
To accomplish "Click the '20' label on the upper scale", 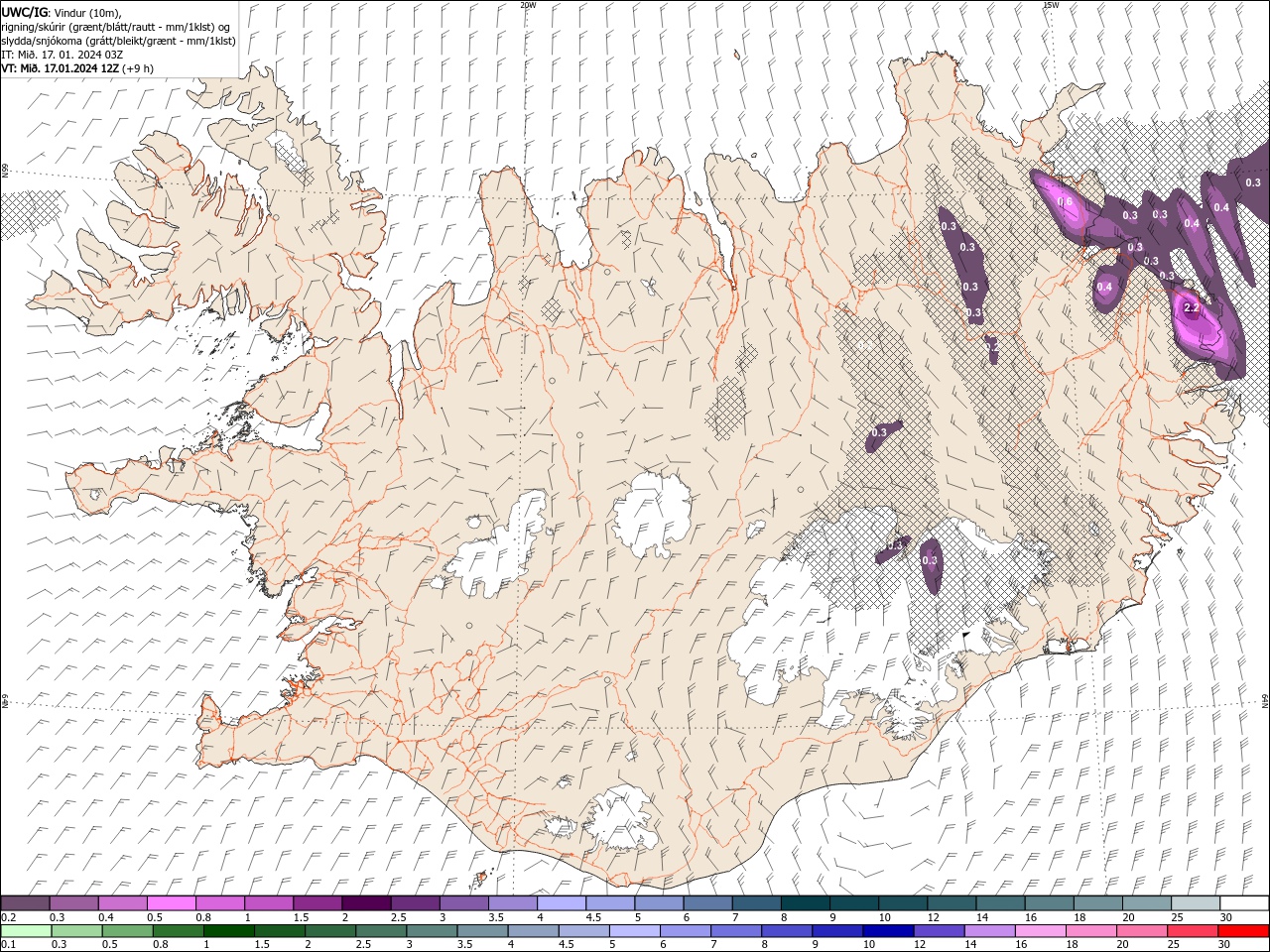I will coord(1128,917).
